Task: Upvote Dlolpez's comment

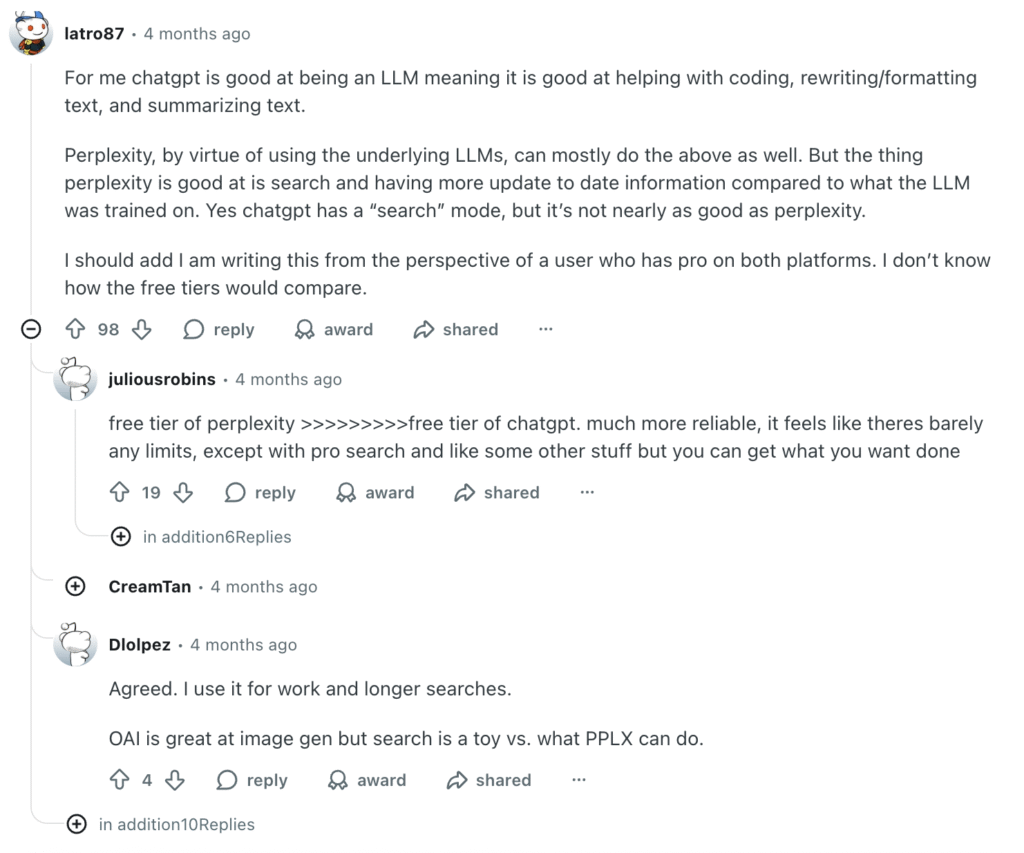Action: point(120,780)
